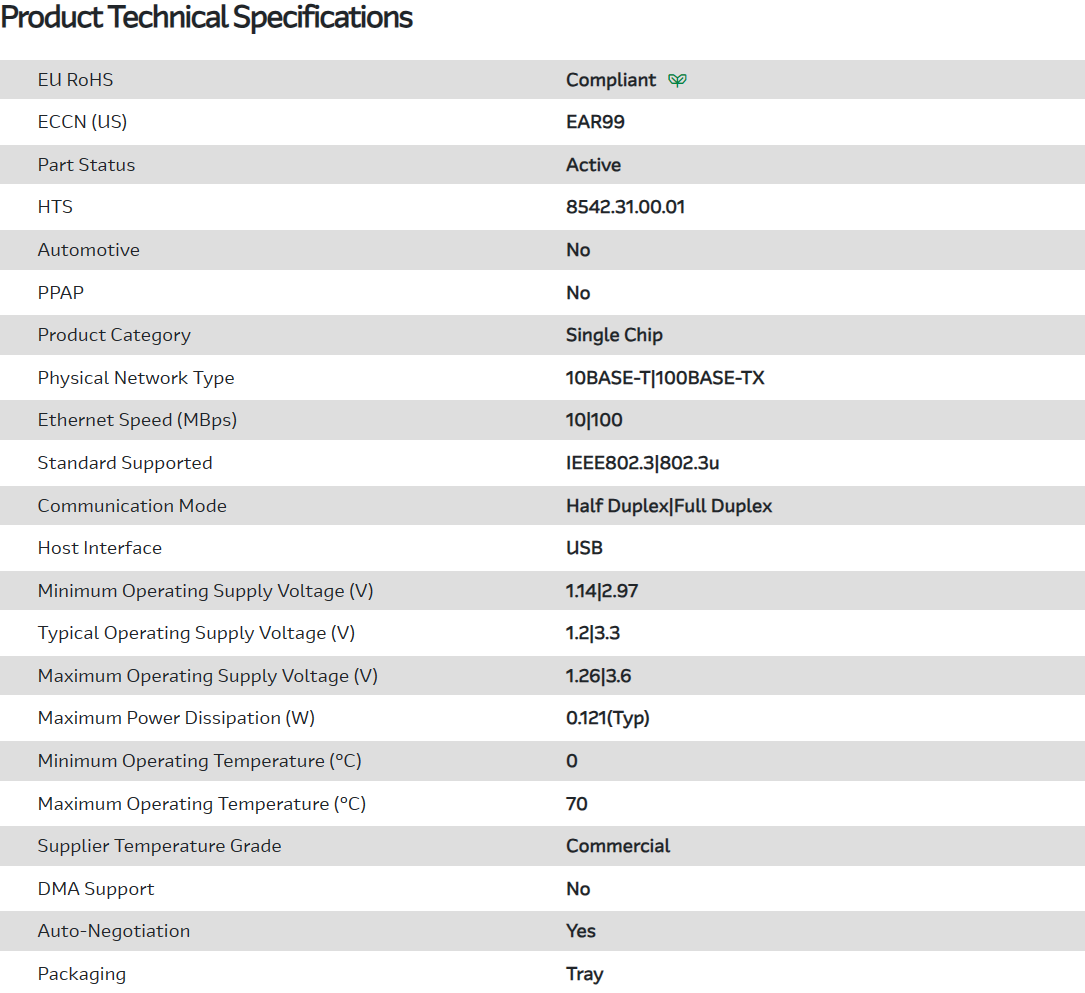Click the Part Status 'Active' value
Screen dimensions: 1085x993
pyautogui.click(x=593, y=165)
